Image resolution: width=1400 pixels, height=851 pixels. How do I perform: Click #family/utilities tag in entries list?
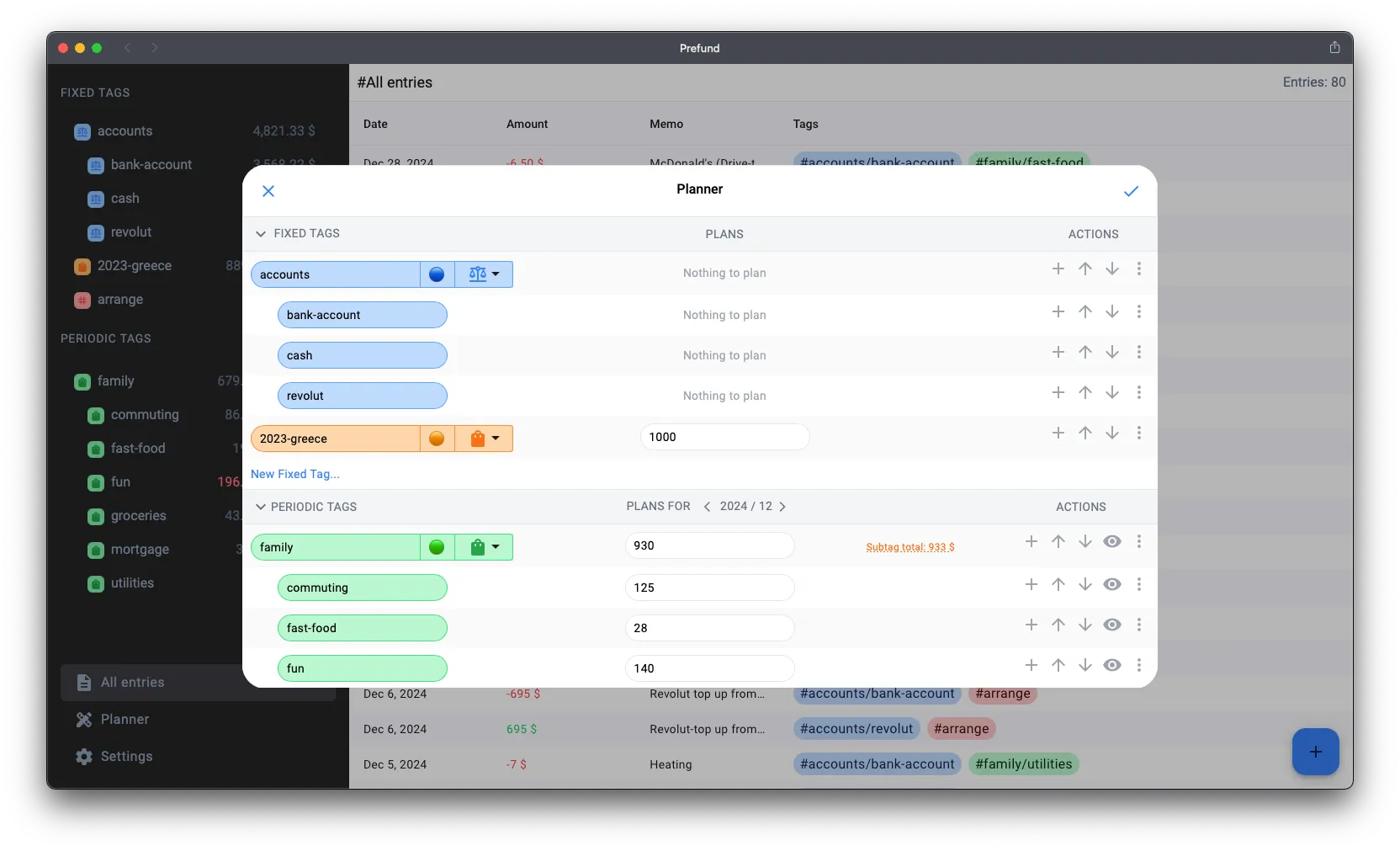pos(1024,764)
